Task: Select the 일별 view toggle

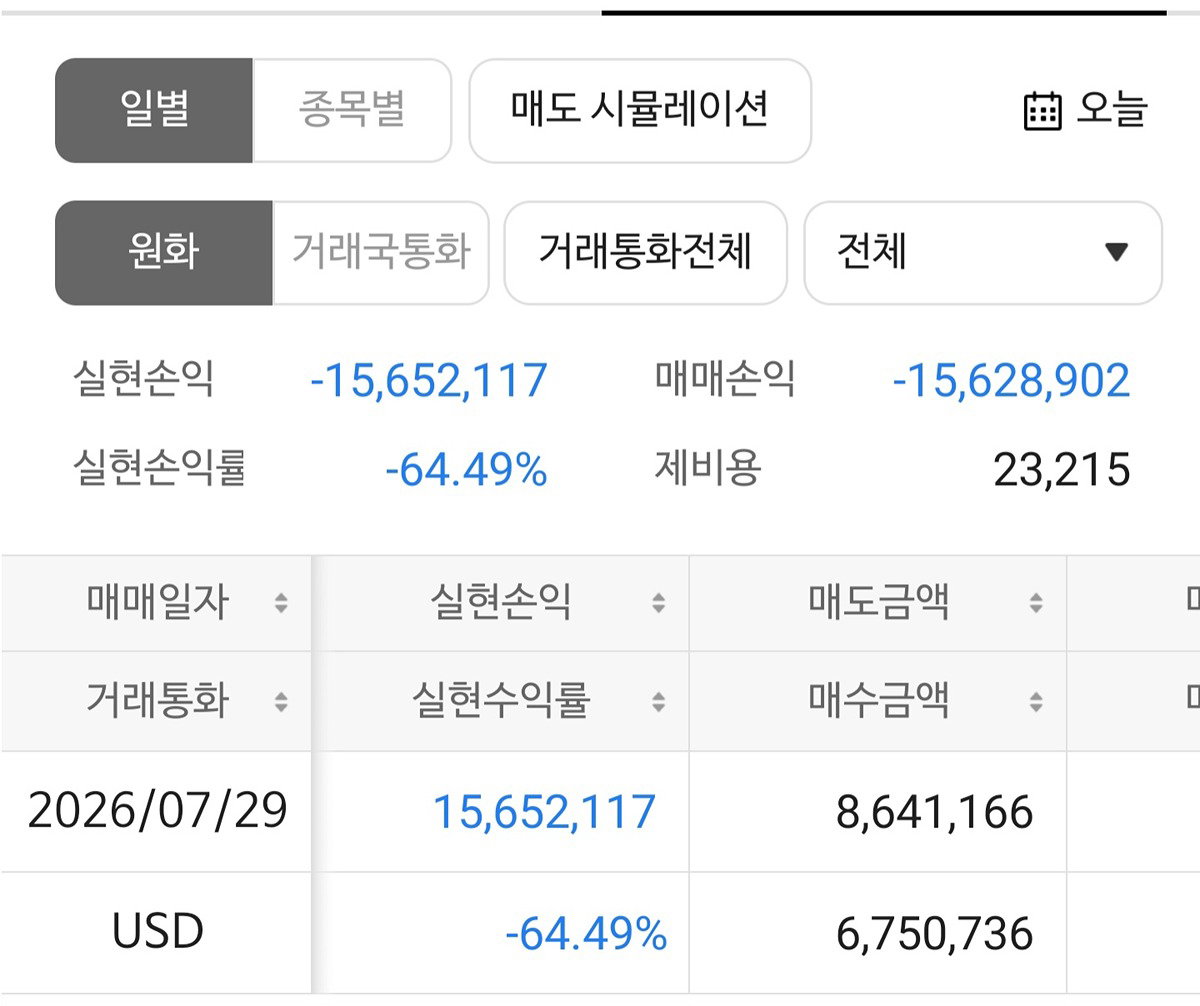Action: (154, 110)
